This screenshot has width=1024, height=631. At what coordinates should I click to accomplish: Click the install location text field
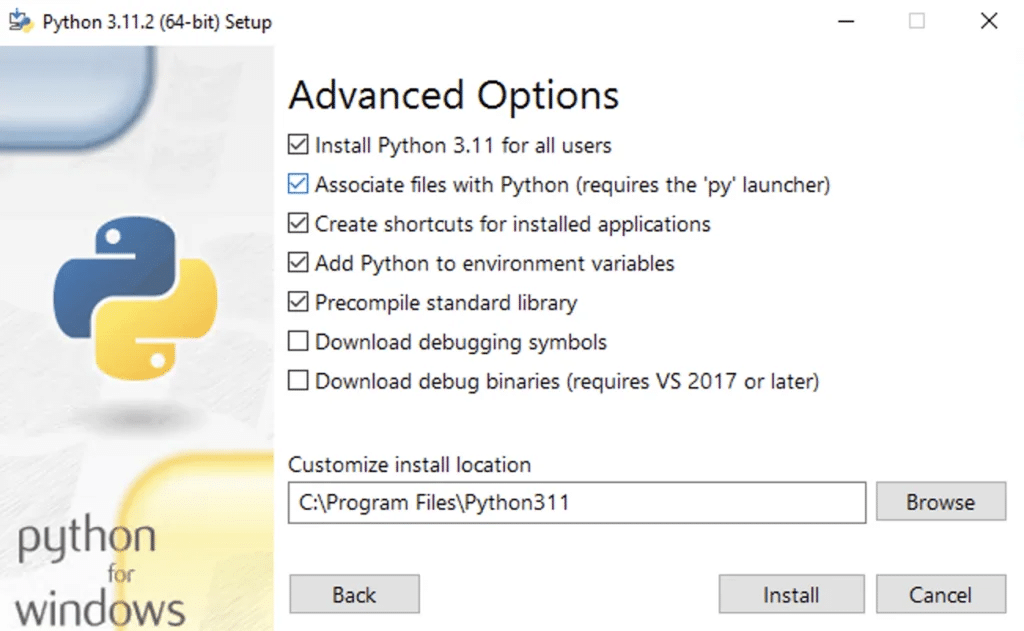coord(576,502)
